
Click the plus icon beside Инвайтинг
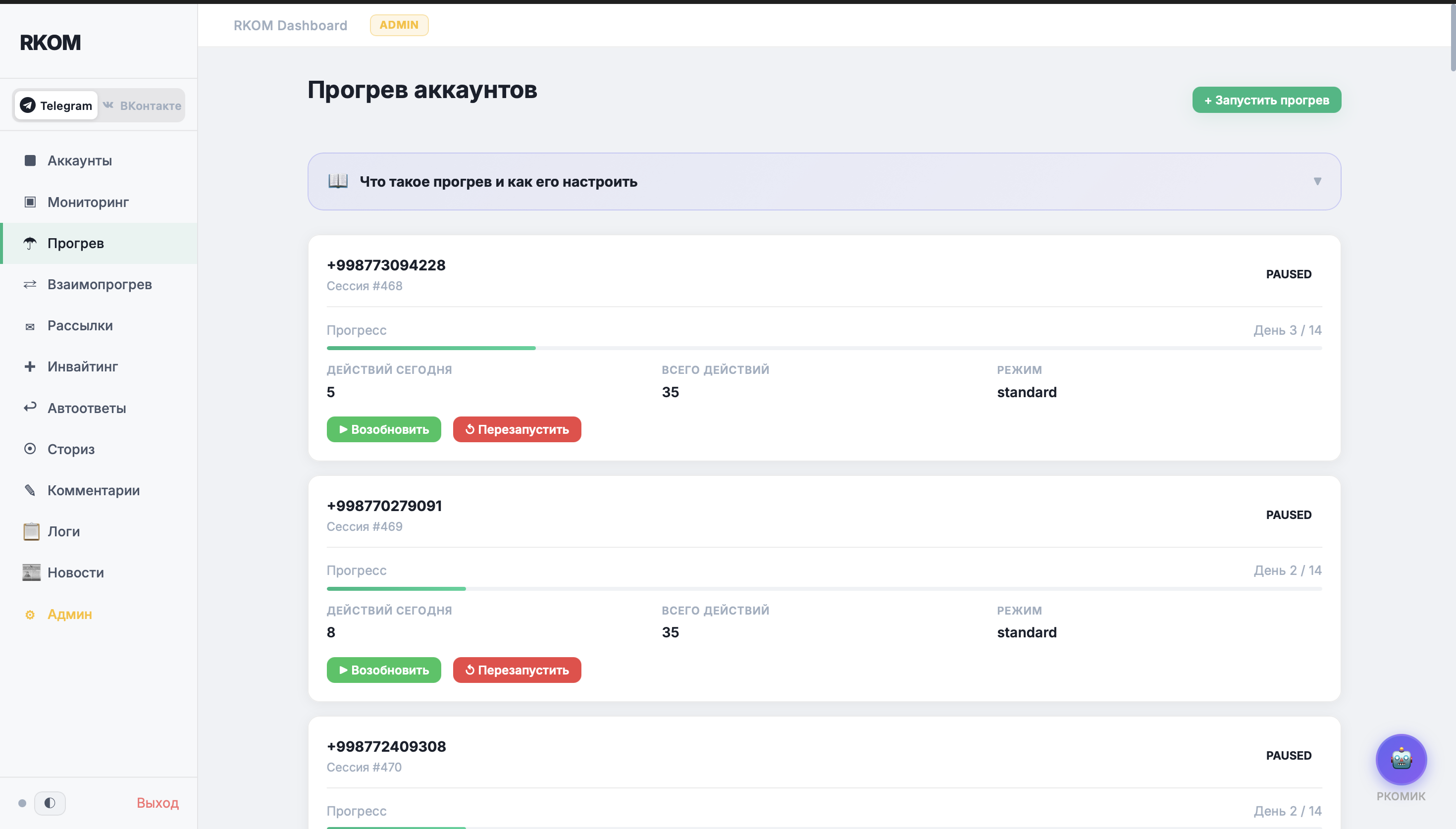(x=30, y=366)
